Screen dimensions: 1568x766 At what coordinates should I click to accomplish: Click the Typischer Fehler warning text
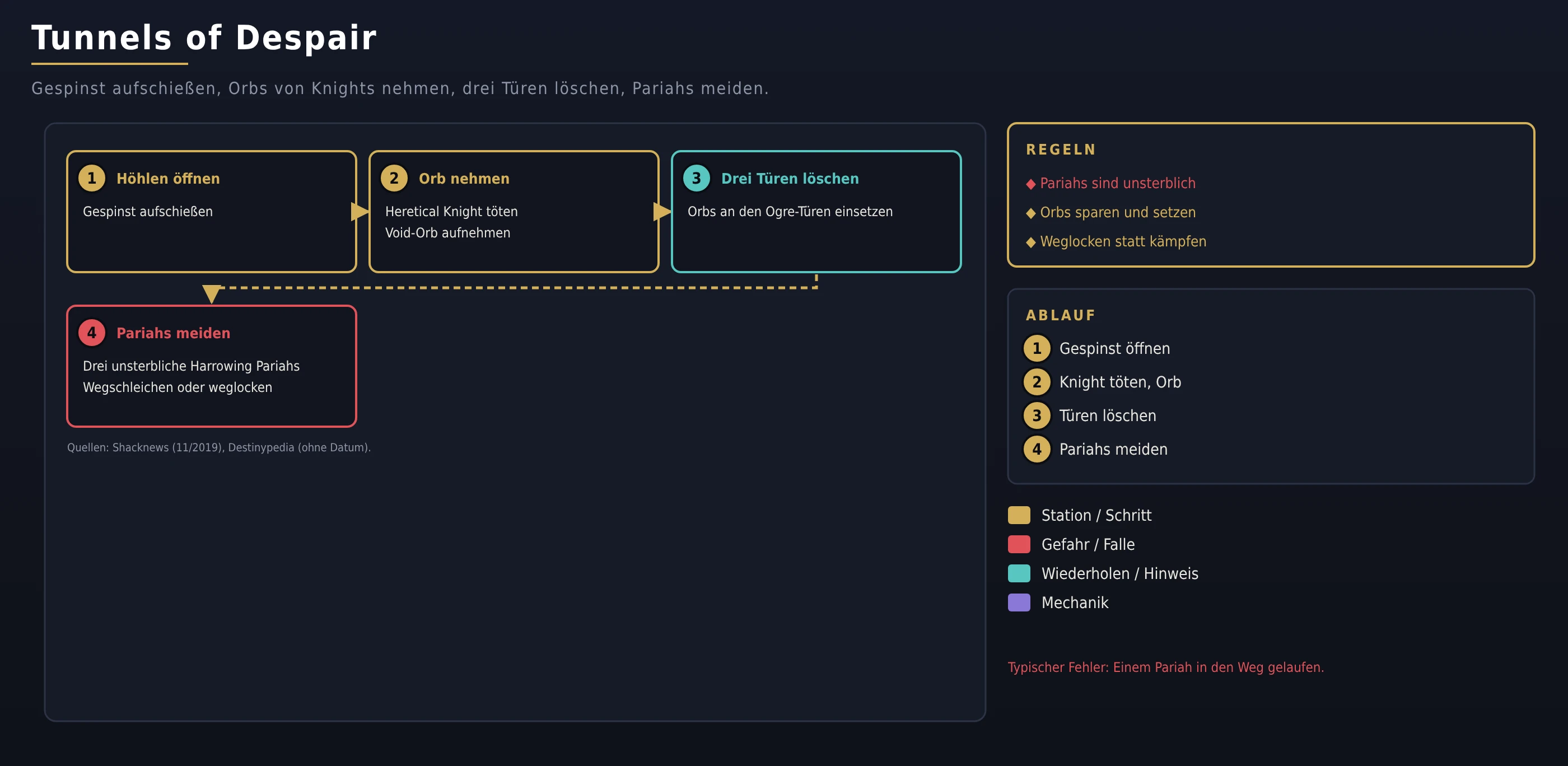[x=1166, y=667]
